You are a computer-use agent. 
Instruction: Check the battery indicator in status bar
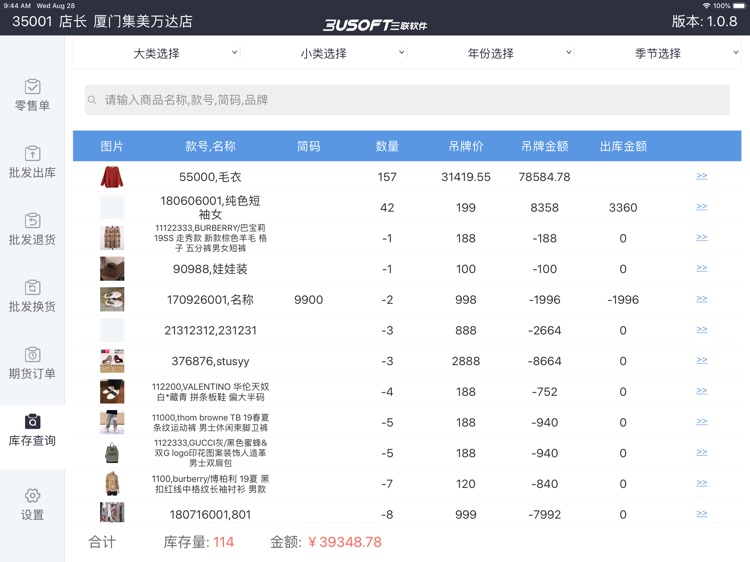click(739, 6)
